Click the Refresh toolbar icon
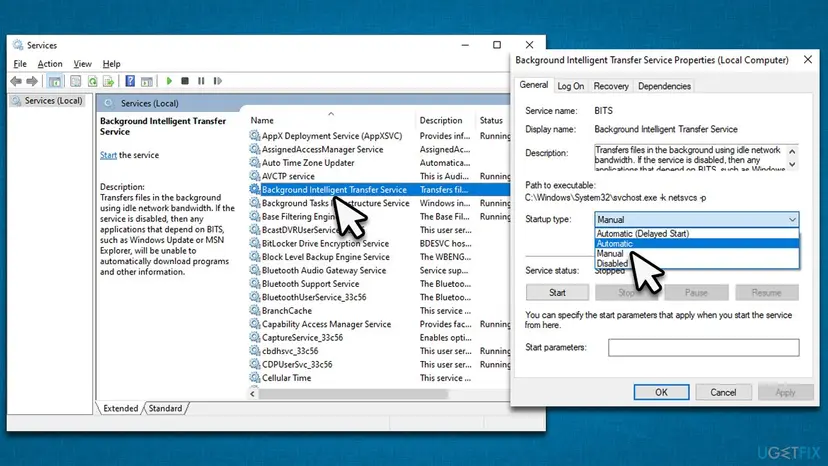This screenshot has height=466, width=828. (92, 81)
